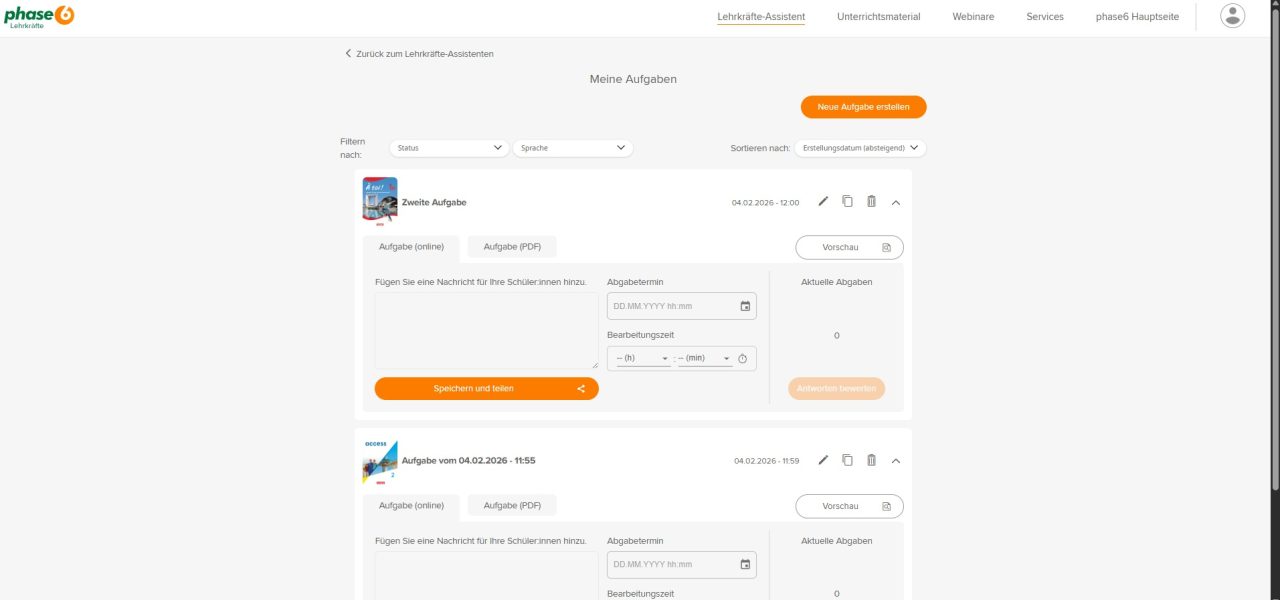Screen dimensions: 1280x600
Task: Open calendar picker in first Abgabetermin field
Action: (x=745, y=306)
